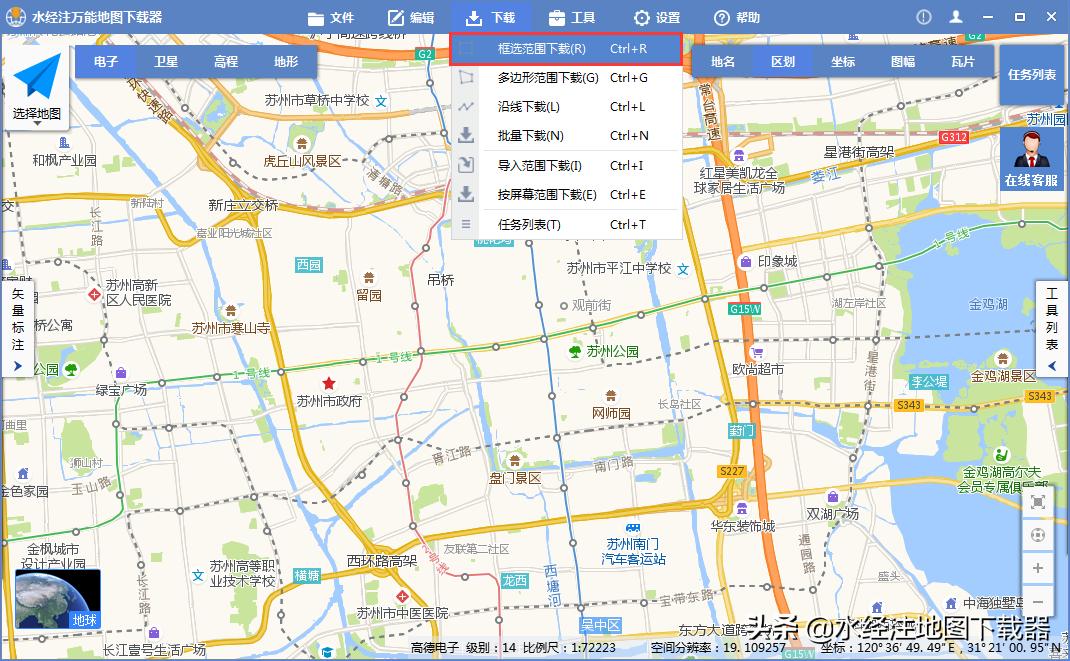Viewport: 1070px width, 661px height.
Task: Click the 沿线下载 polyline download icon
Action: click(x=466, y=105)
